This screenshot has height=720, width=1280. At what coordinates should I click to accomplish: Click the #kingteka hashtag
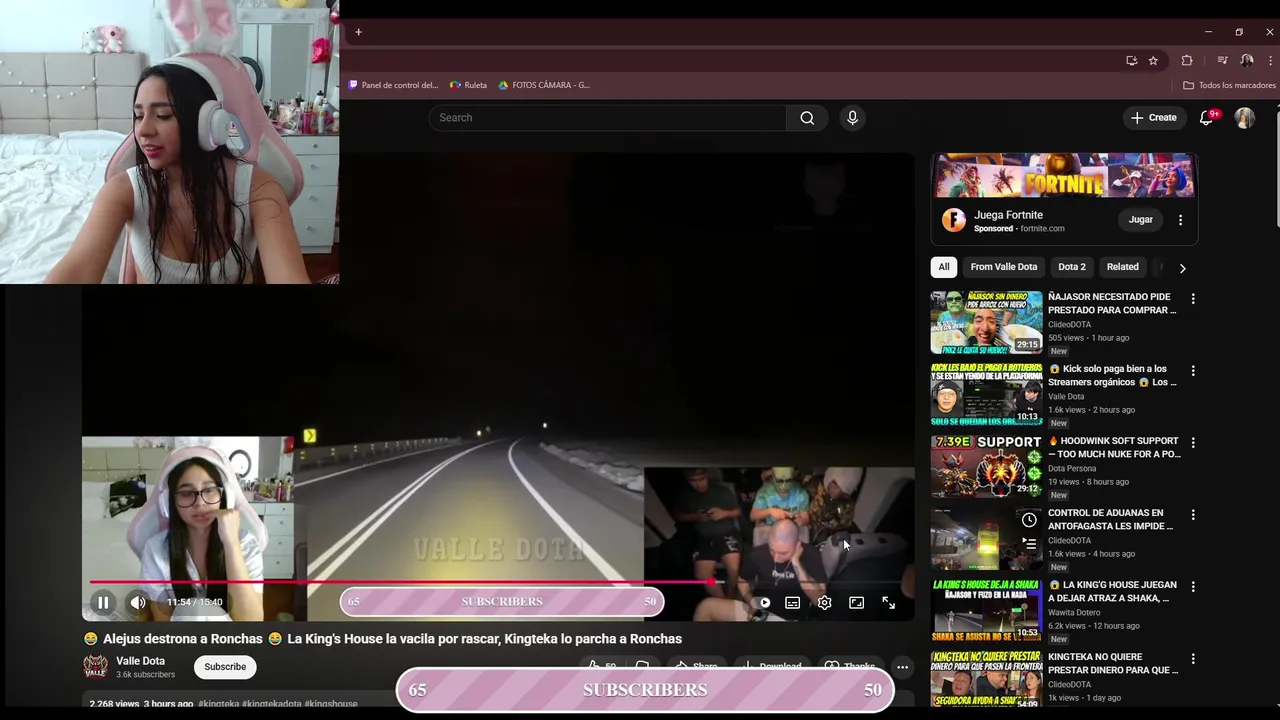[218, 704]
